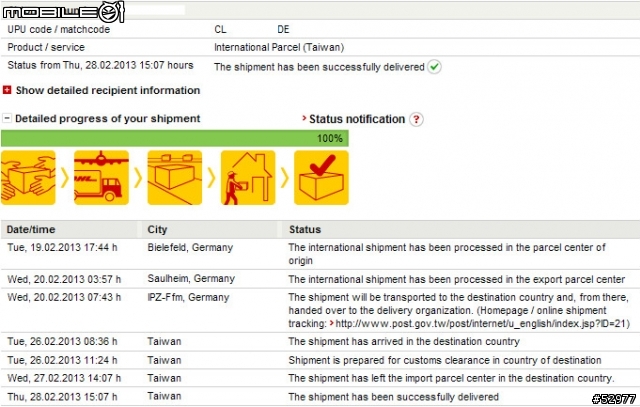Click the delivered parcel checkmark step icon
640x407 pixels.
pyautogui.click(x=321, y=178)
